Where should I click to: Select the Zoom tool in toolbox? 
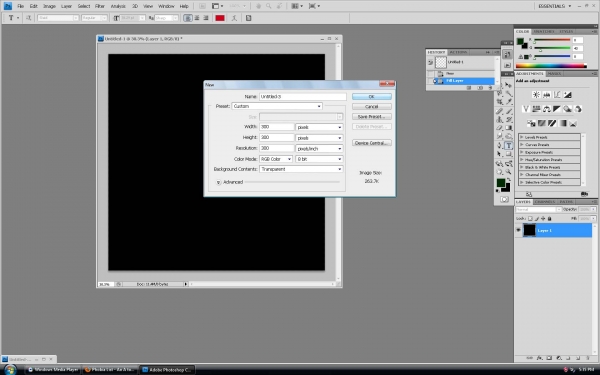point(508,172)
